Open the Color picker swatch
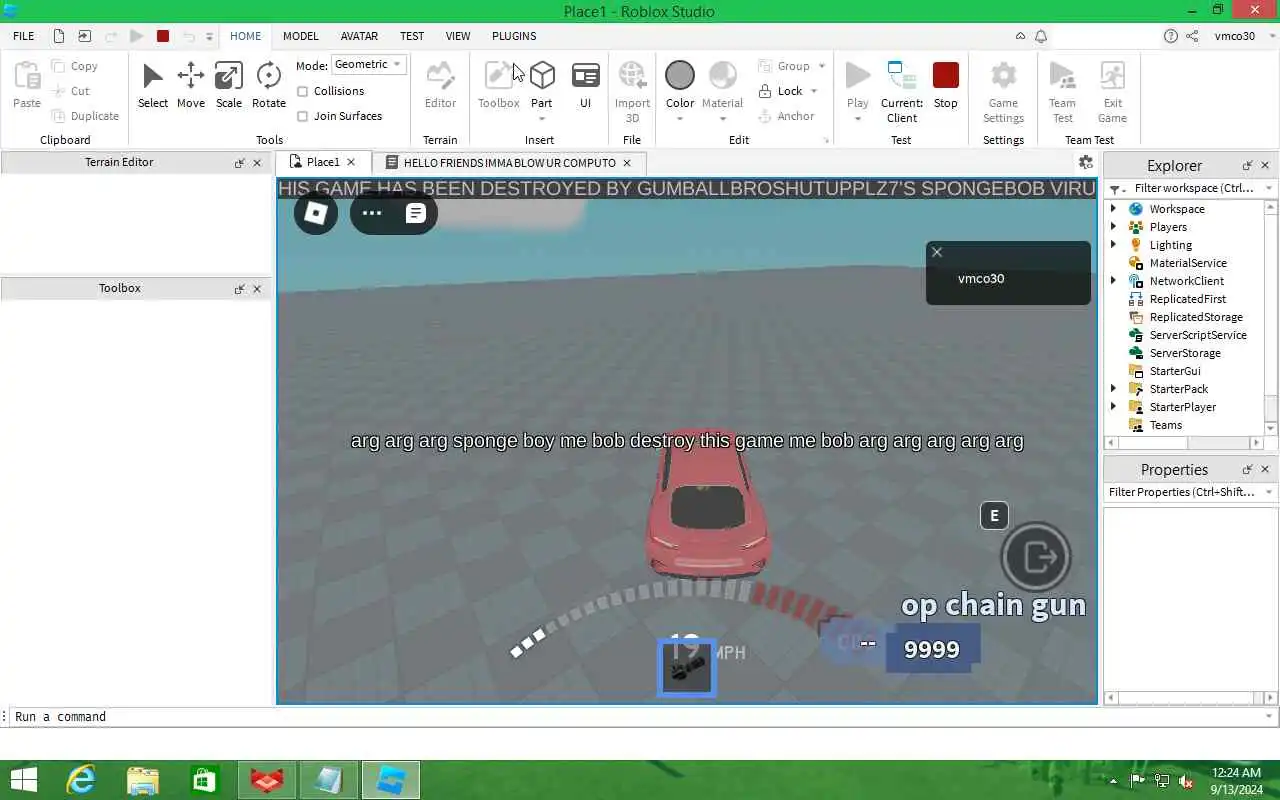Screen dimensions: 1280x800 point(680,76)
